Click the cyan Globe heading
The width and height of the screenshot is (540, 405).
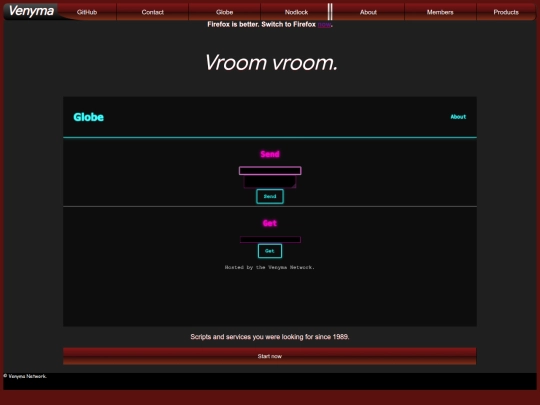coord(89,117)
